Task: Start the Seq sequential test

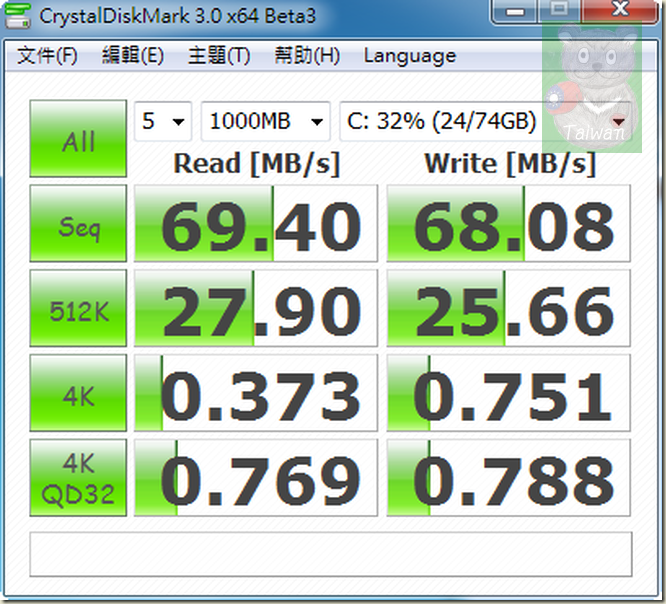Action: pyautogui.click(x=78, y=223)
